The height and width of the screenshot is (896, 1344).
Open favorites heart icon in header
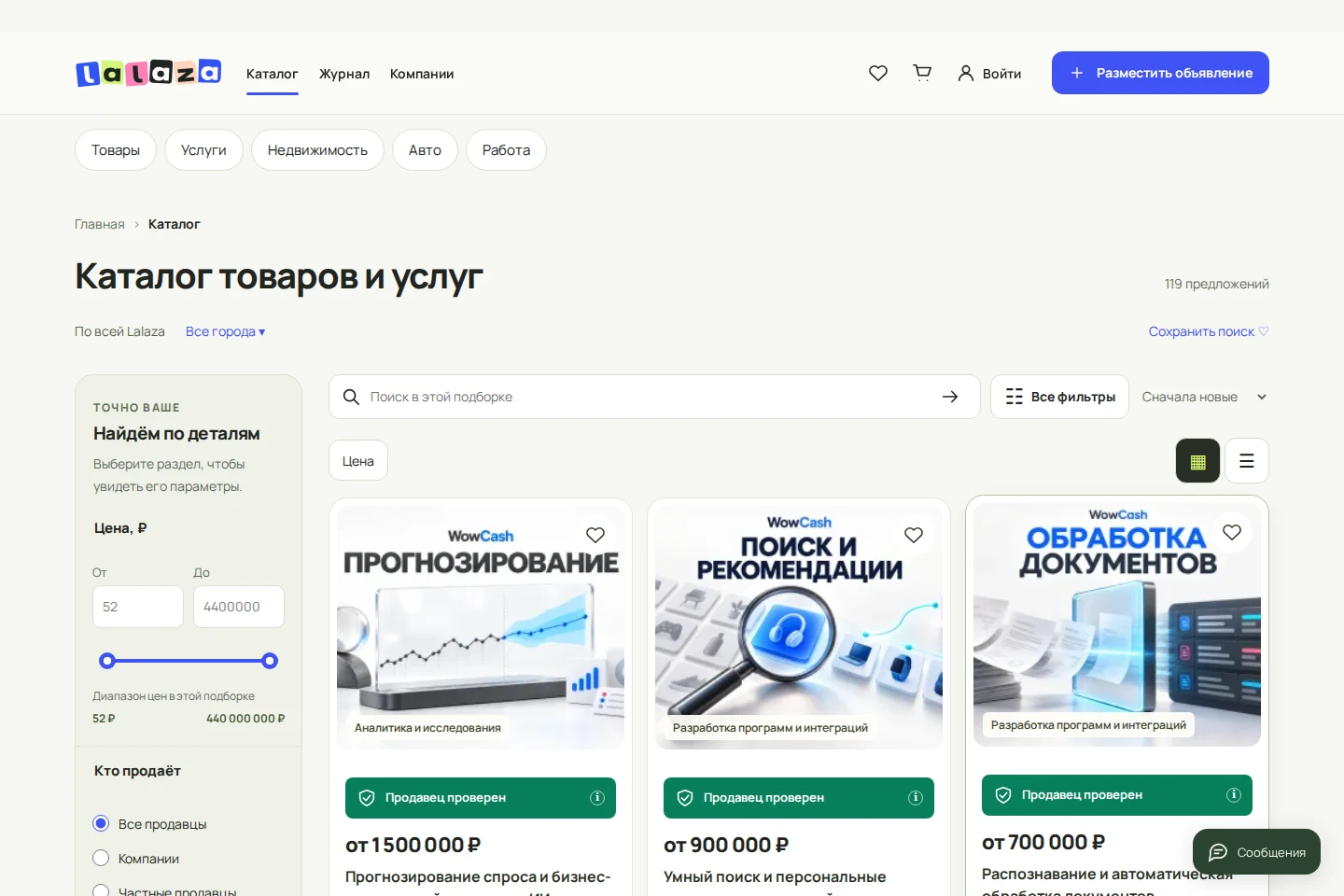(878, 73)
